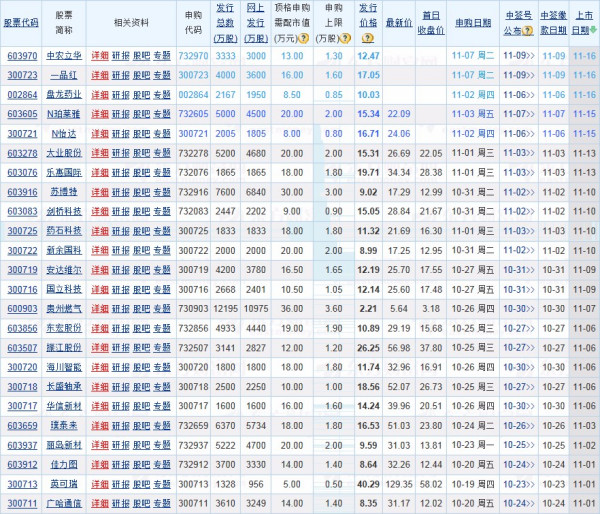Screen dimensions: 600x514
Task: Click 中签号 date 10-24 for 广哈通信
Action: click(x=516, y=503)
